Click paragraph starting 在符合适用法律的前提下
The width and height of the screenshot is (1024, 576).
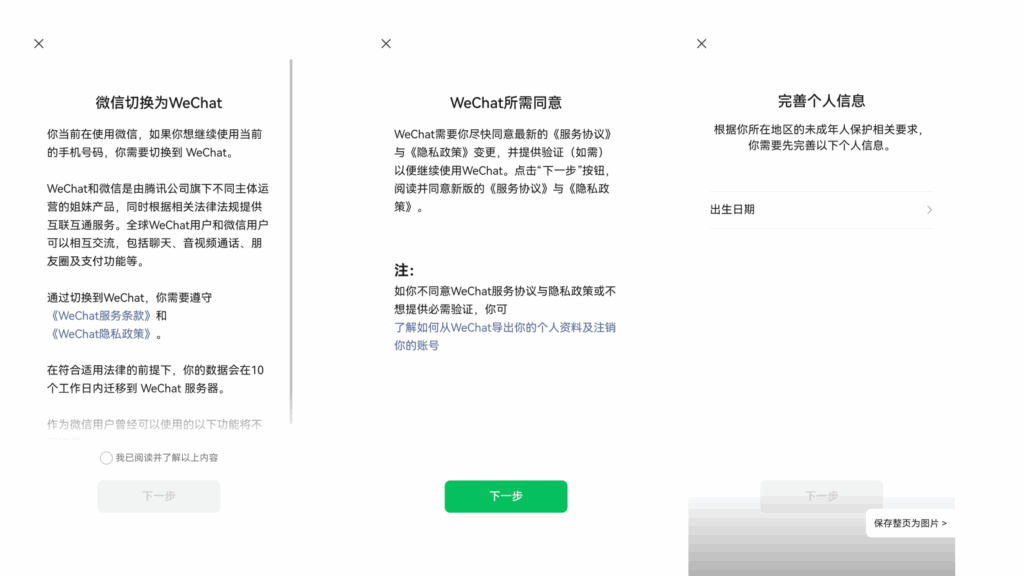point(155,379)
